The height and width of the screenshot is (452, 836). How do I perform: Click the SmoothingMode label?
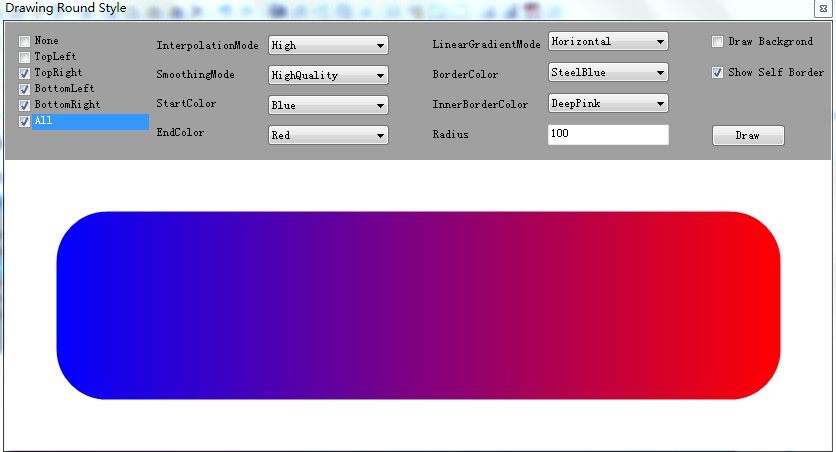(195, 75)
